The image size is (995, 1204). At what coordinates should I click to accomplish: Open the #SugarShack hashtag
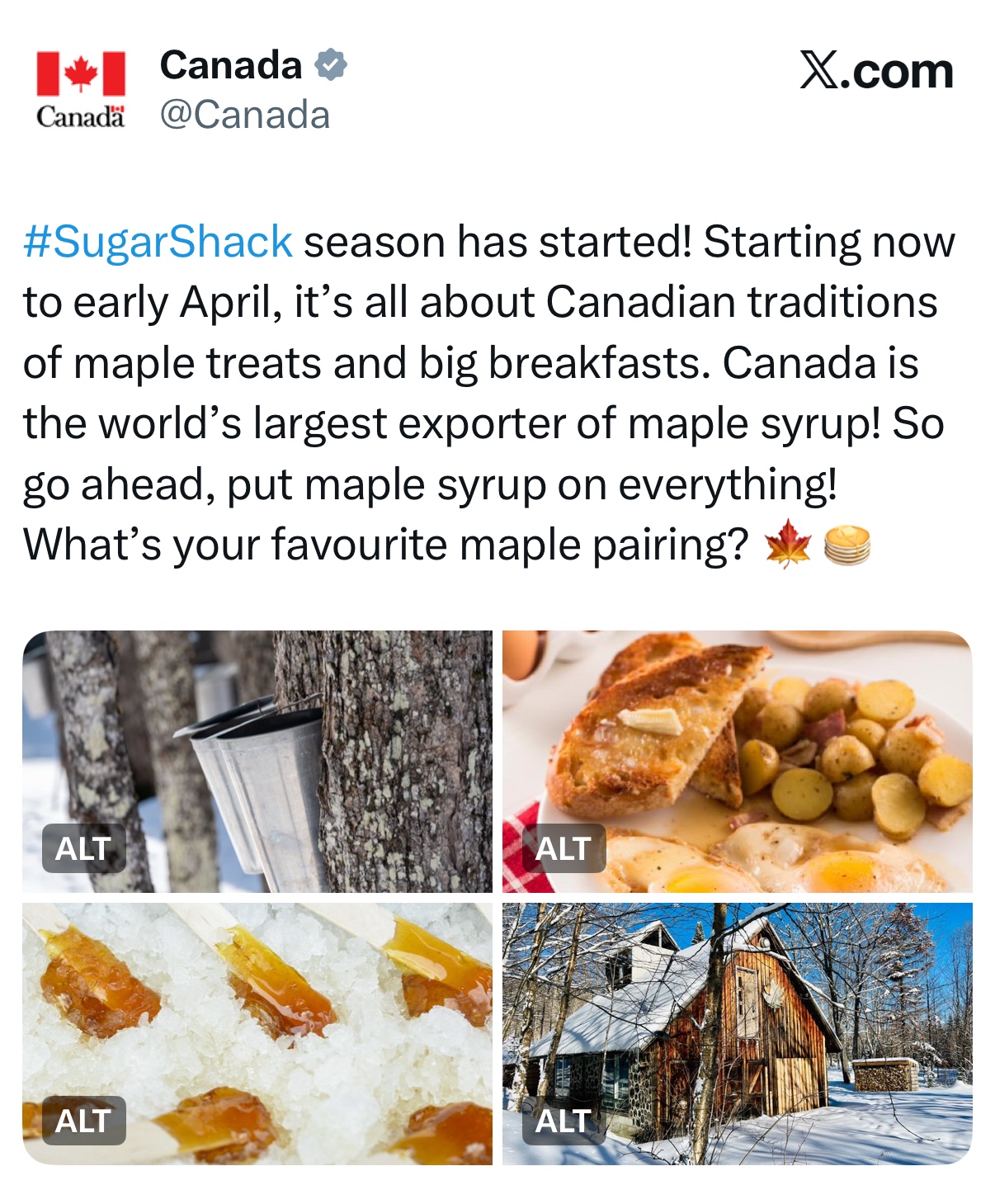pyautogui.click(x=158, y=242)
